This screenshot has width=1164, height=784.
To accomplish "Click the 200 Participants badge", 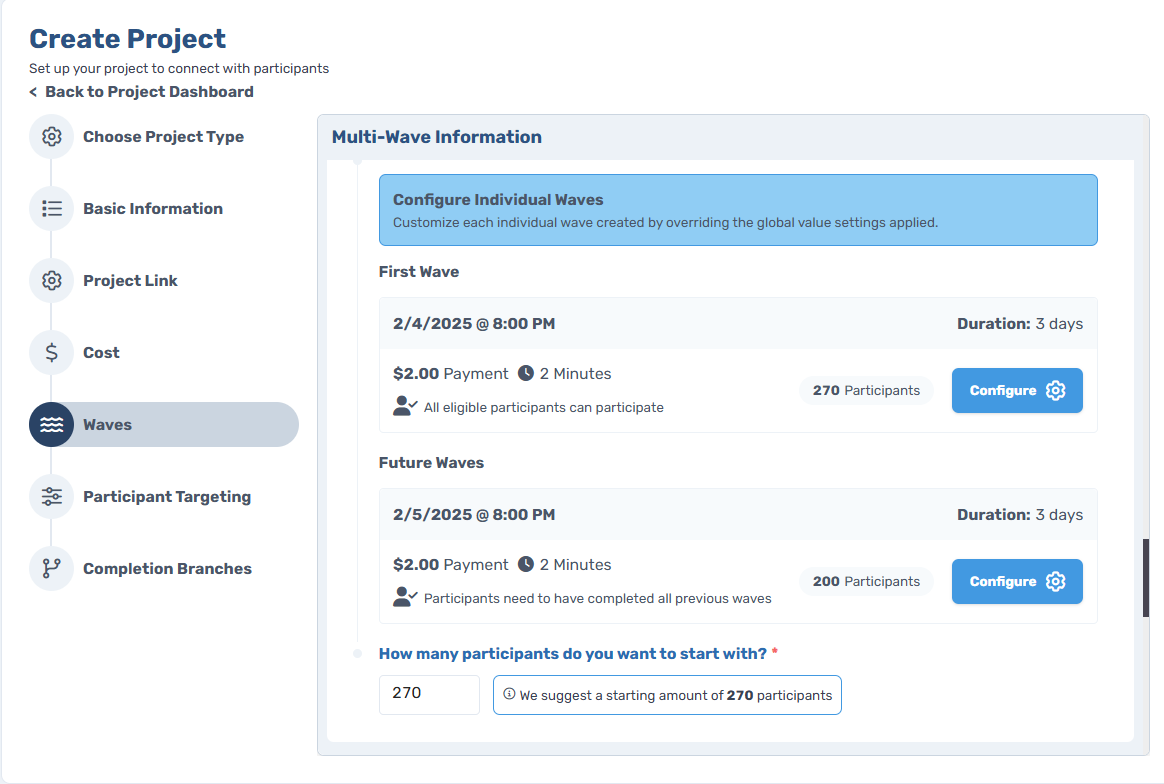I will 866,581.
